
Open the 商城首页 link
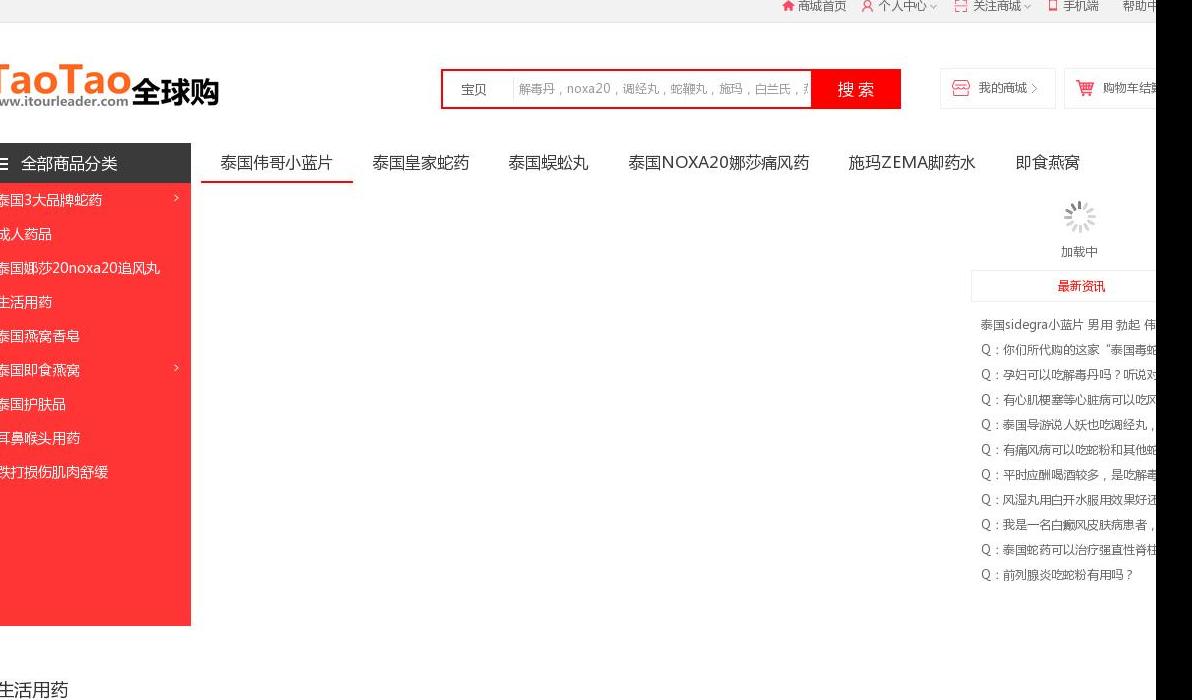coord(822,6)
